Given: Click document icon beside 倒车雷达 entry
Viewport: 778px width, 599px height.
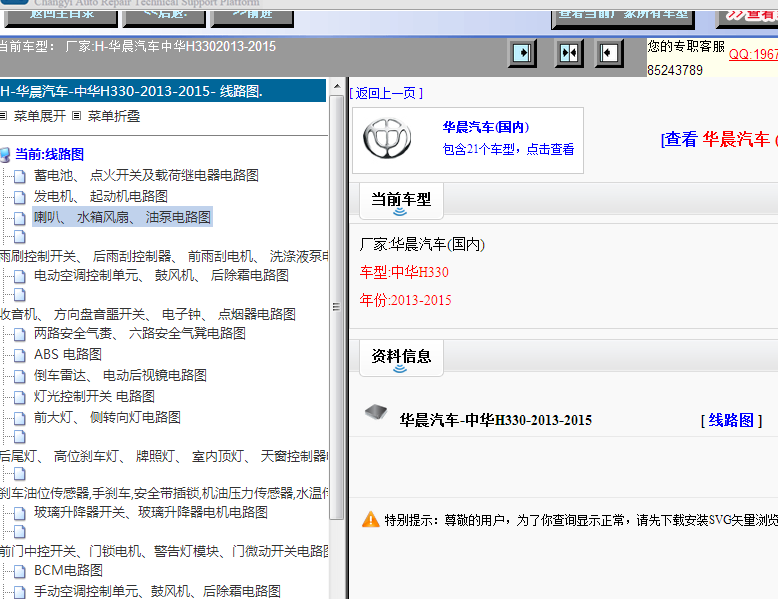Looking at the screenshot, I should (19, 376).
